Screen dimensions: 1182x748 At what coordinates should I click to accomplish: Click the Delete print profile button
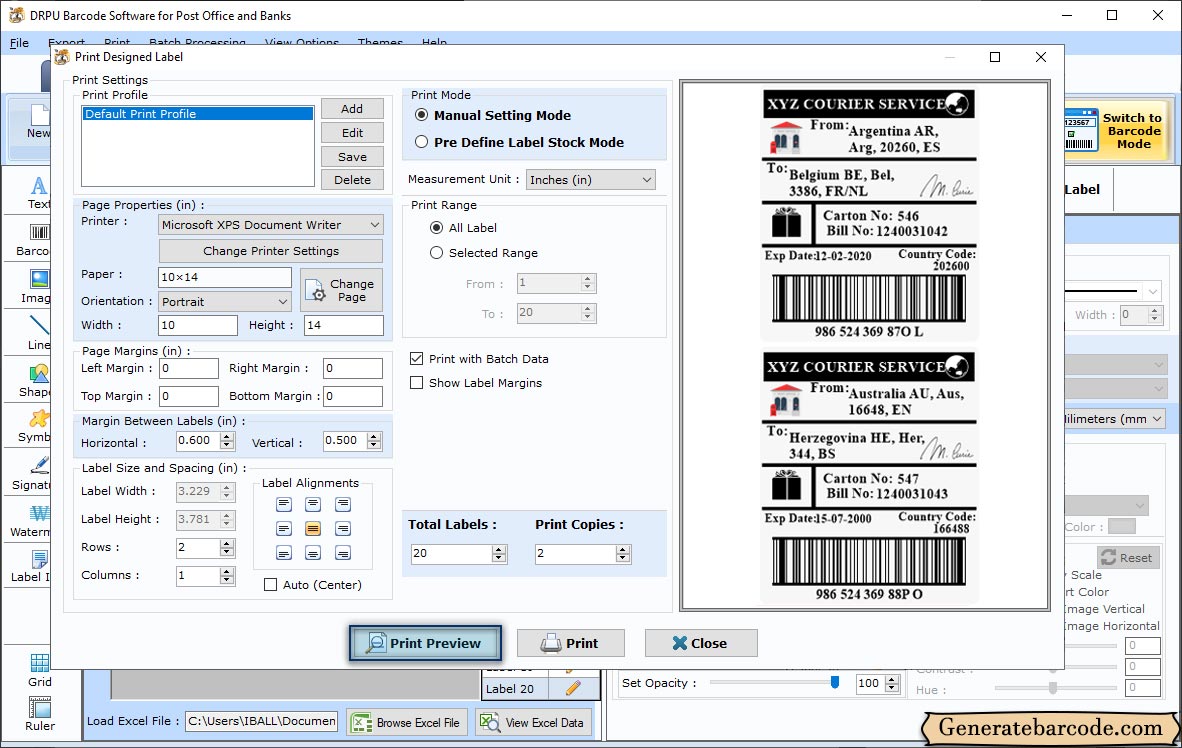click(352, 180)
